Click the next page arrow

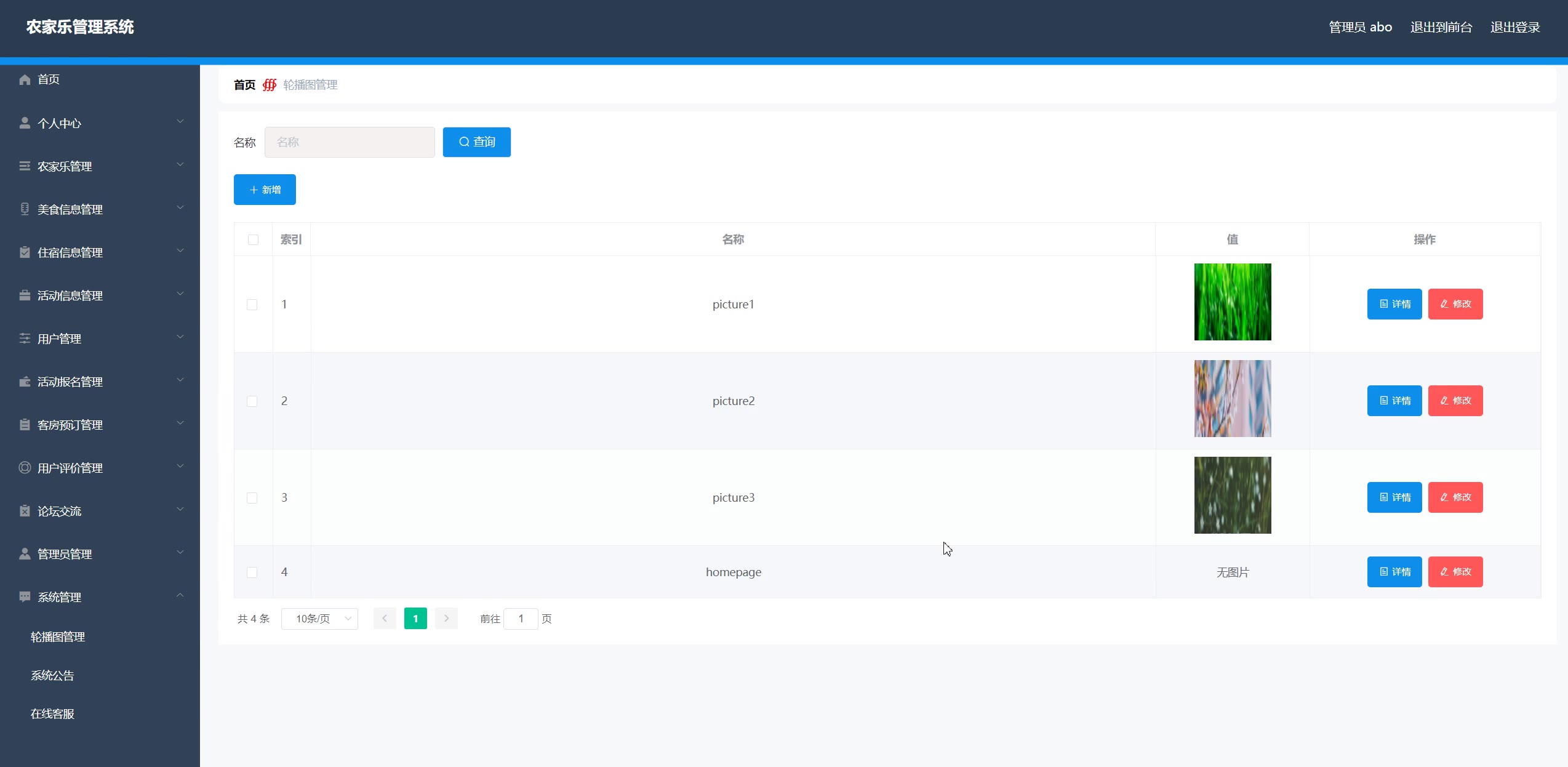[x=446, y=619]
